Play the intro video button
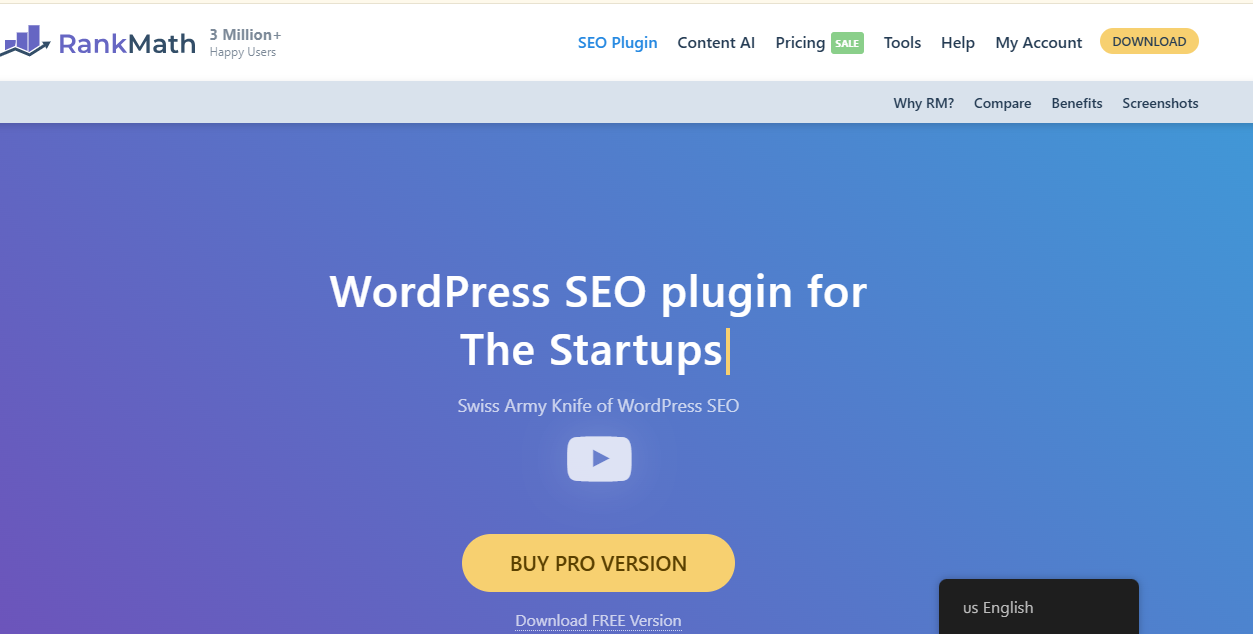1253x634 pixels. (599, 459)
